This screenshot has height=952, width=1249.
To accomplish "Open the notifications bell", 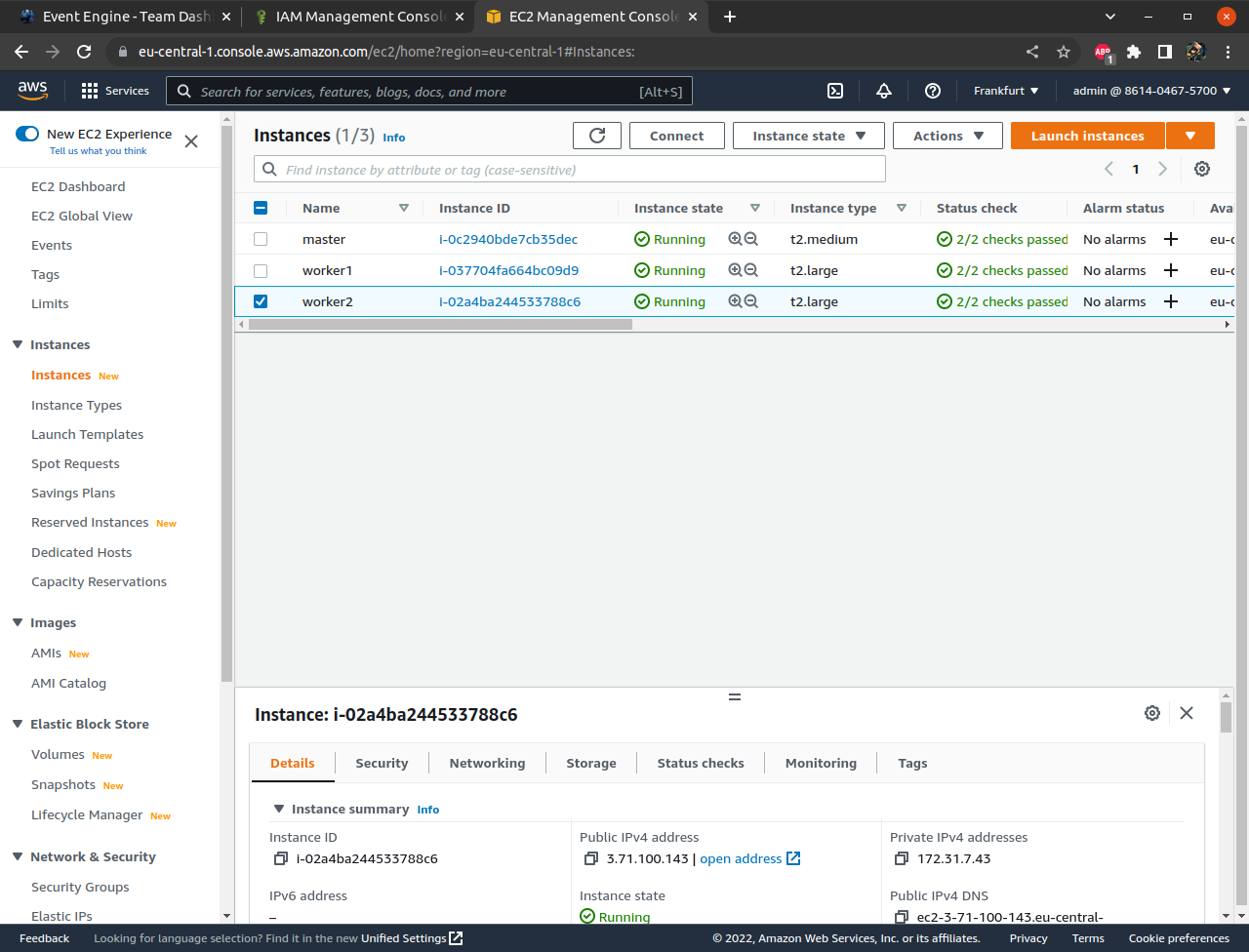I will [x=884, y=91].
